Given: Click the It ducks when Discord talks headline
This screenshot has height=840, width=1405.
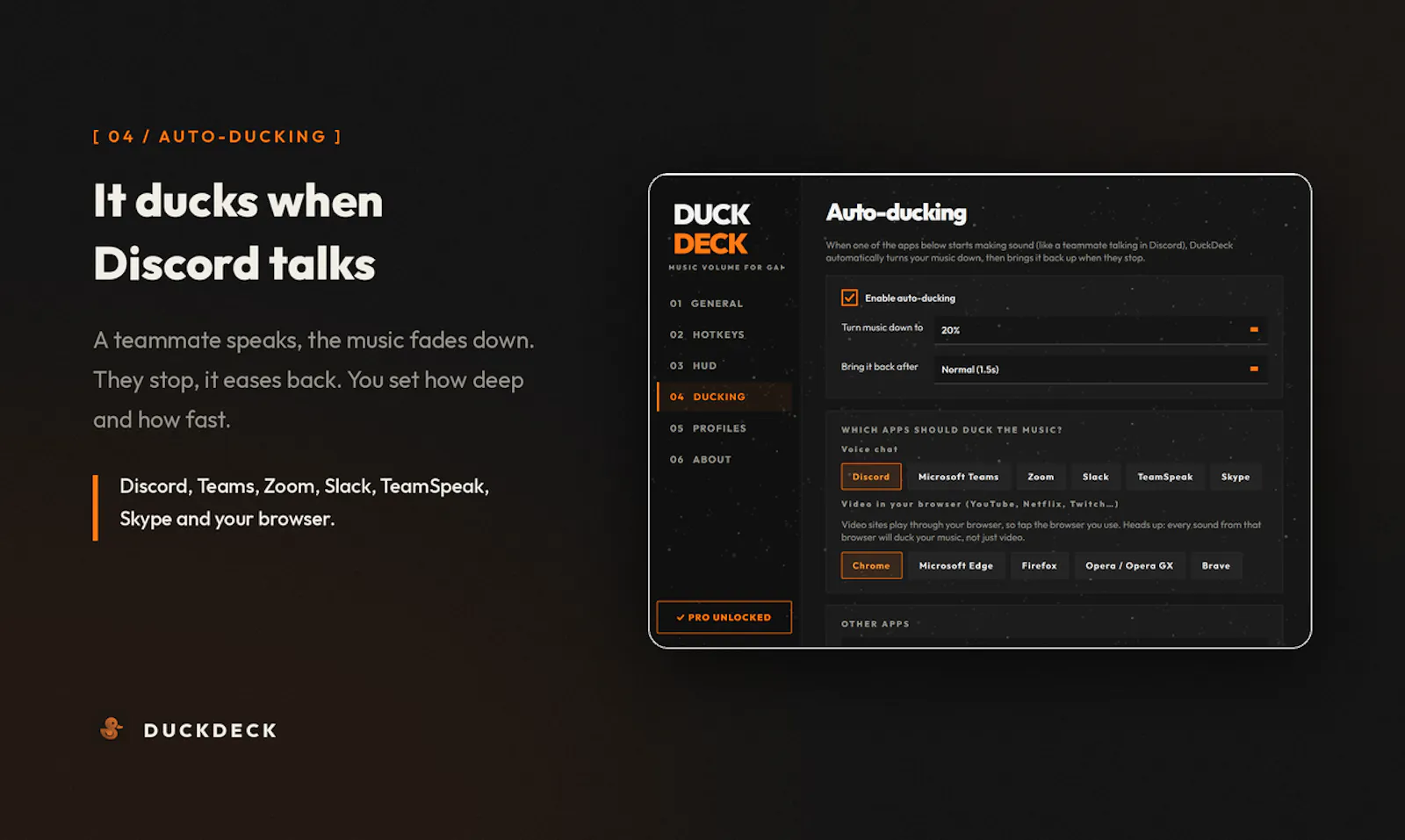Looking at the screenshot, I should pos(238,232).
